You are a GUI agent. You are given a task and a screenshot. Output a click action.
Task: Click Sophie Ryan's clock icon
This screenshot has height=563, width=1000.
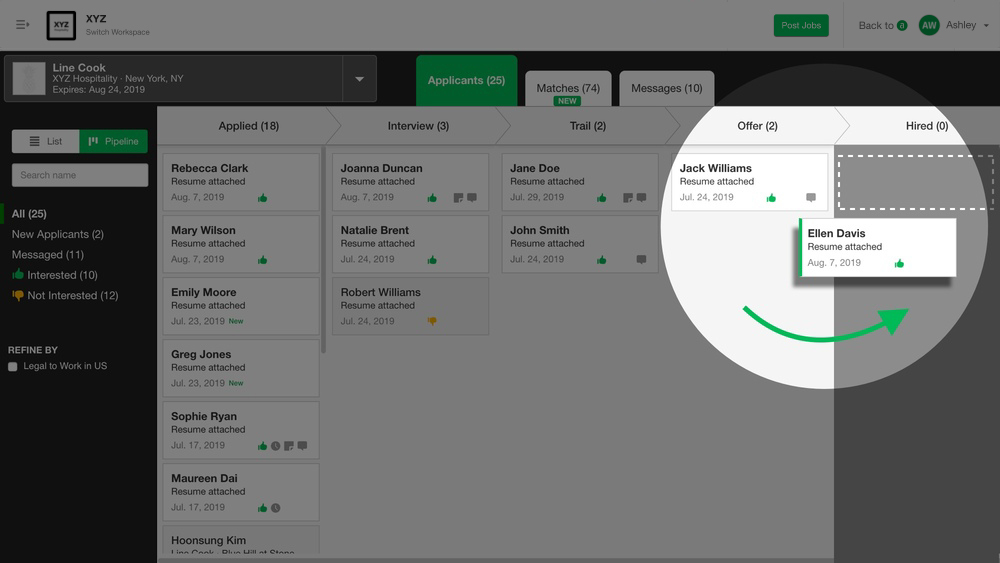(x=276, y=446)
